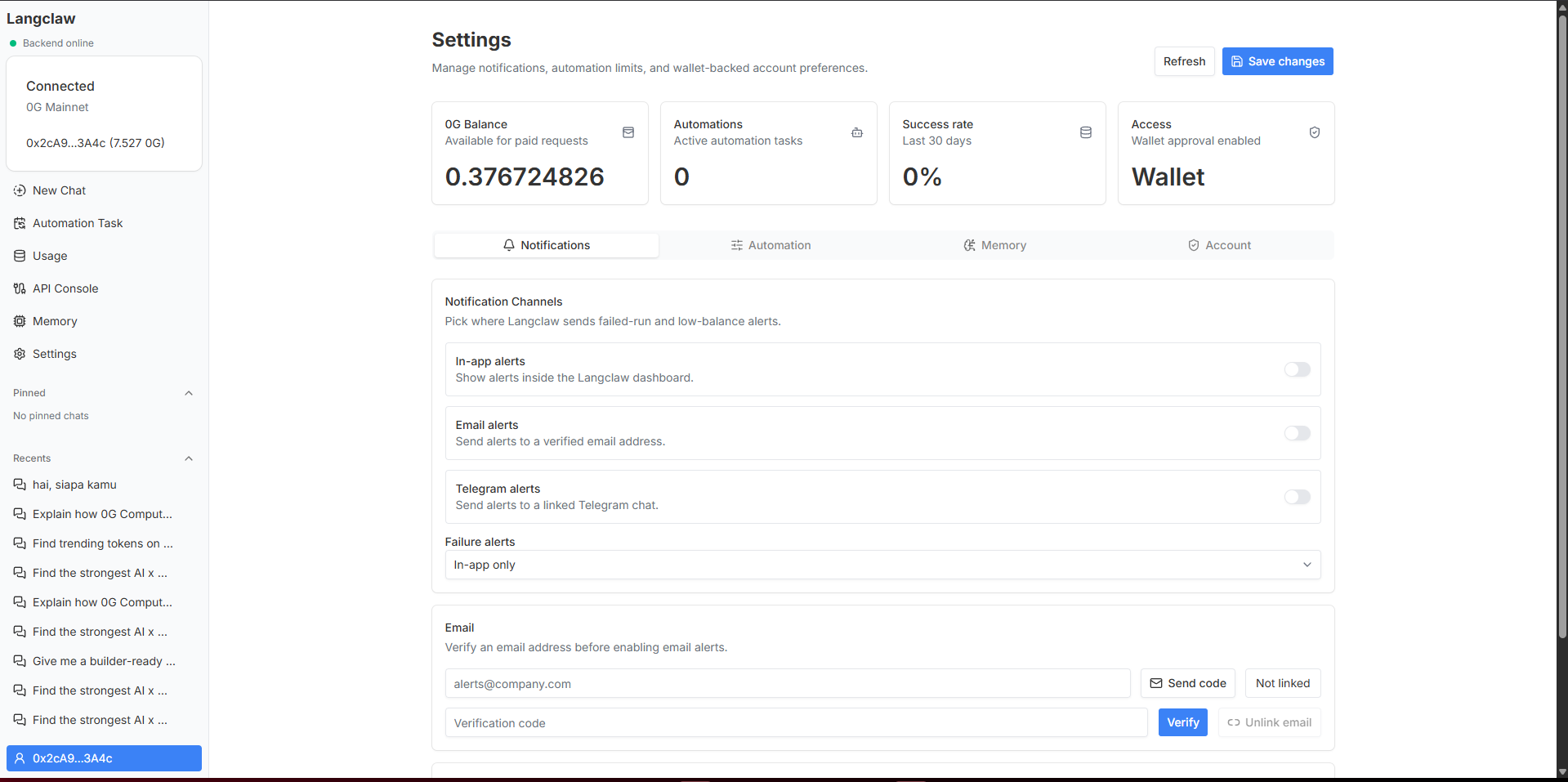Click the floppy disk icon in Save changes
This screenshot has height=782, width=1568.
(1237, 61)
